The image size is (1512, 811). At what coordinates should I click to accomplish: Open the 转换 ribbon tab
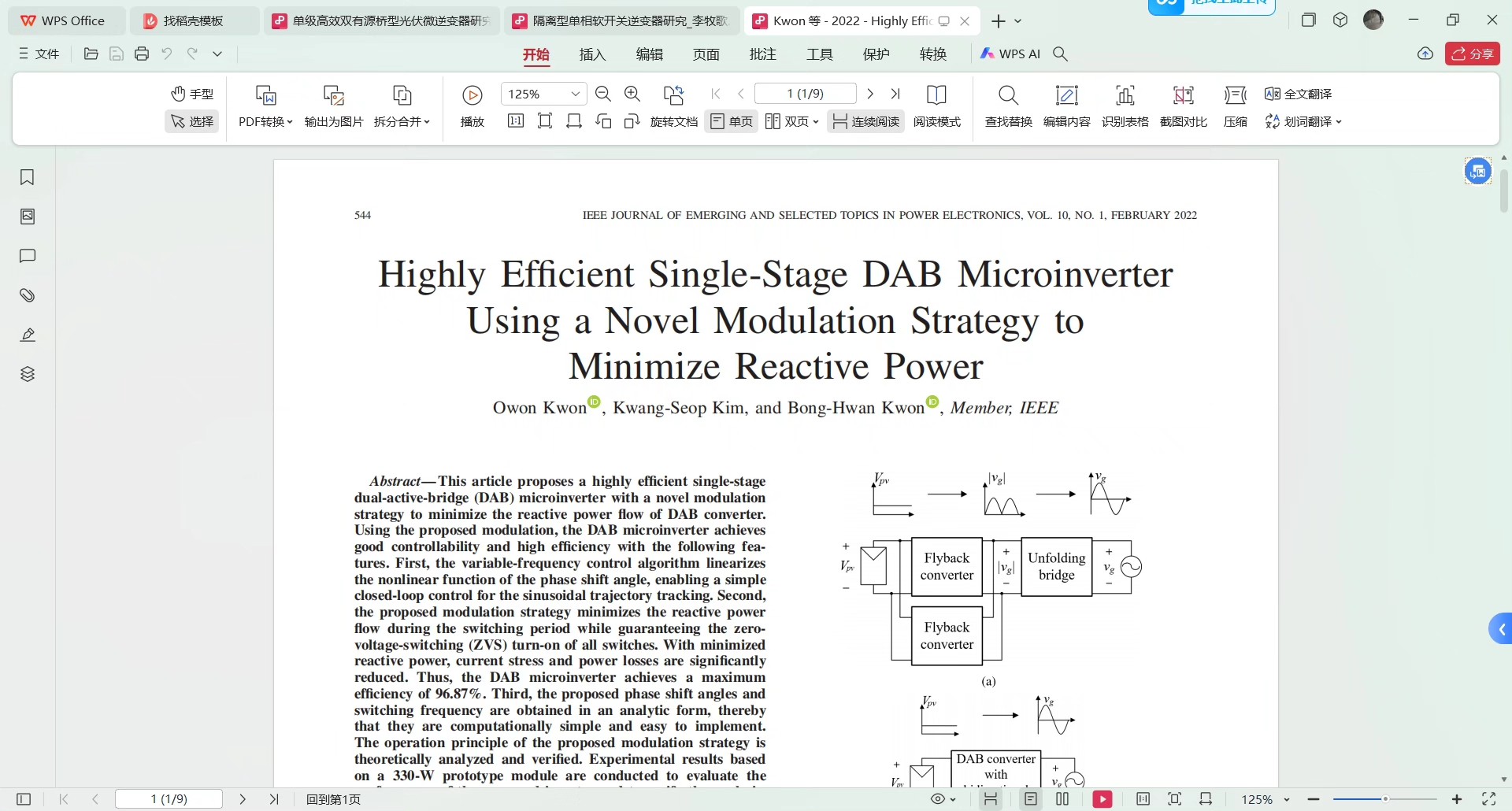[x=933, y=54]
